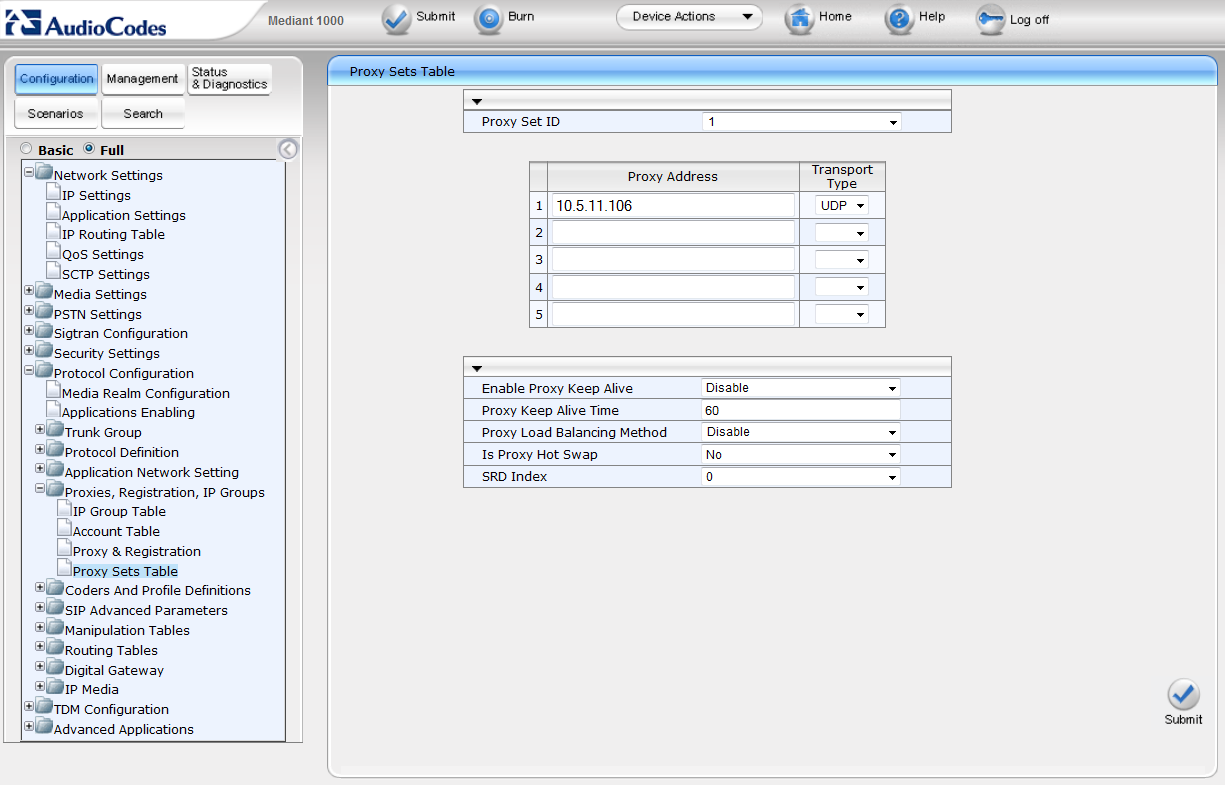Open Transport Type dropdown for row 1
The image size is (1225, 785).
coord(842,205)
